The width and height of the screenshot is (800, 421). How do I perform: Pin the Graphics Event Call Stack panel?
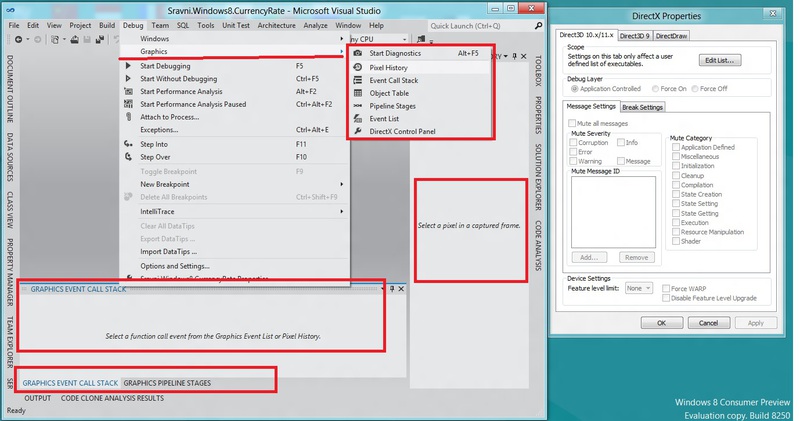pos(392,289)
